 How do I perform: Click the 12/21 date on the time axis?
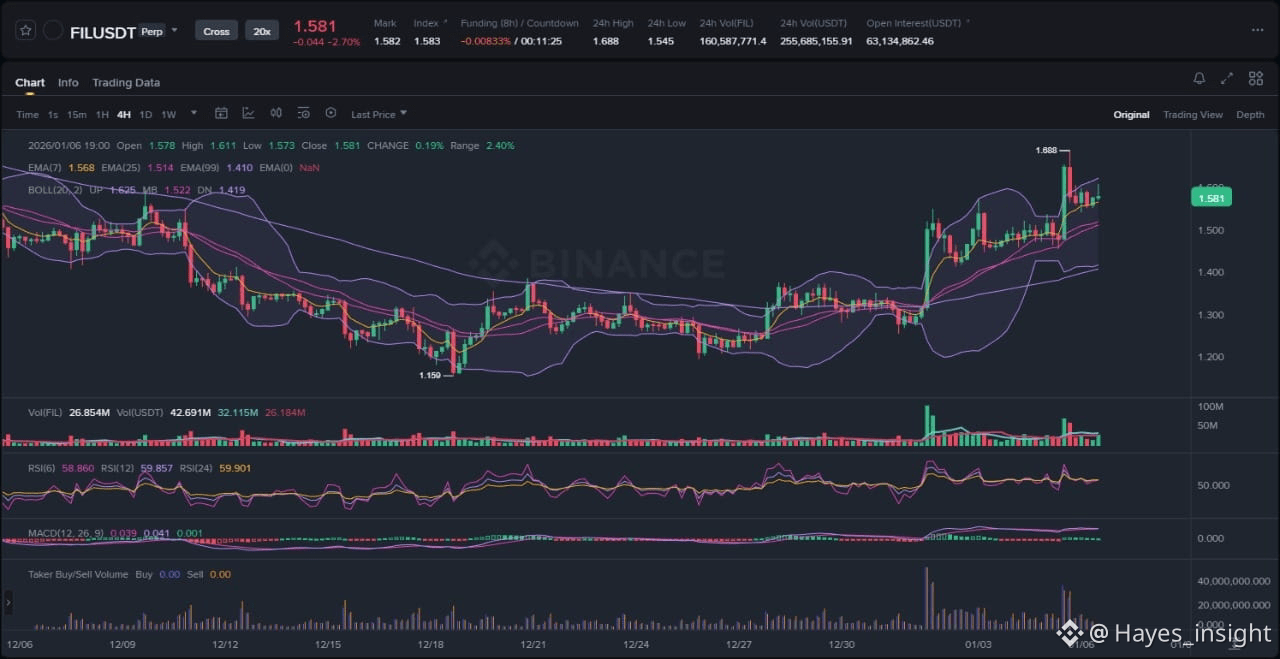(x=533, y=645)
